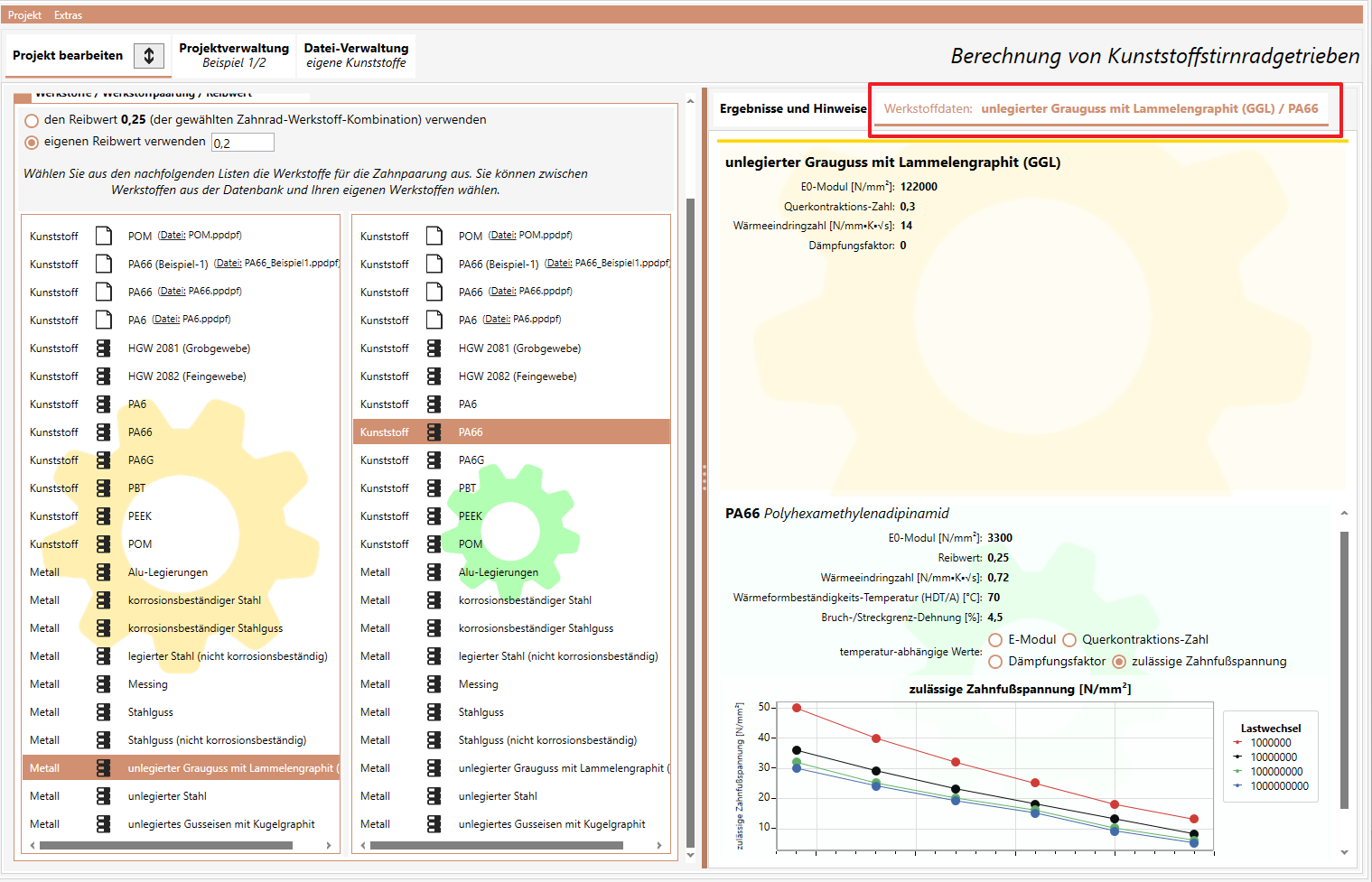
Task: Click database icon beside Alu-Legierungen in left list
Action: click(104, 572)
